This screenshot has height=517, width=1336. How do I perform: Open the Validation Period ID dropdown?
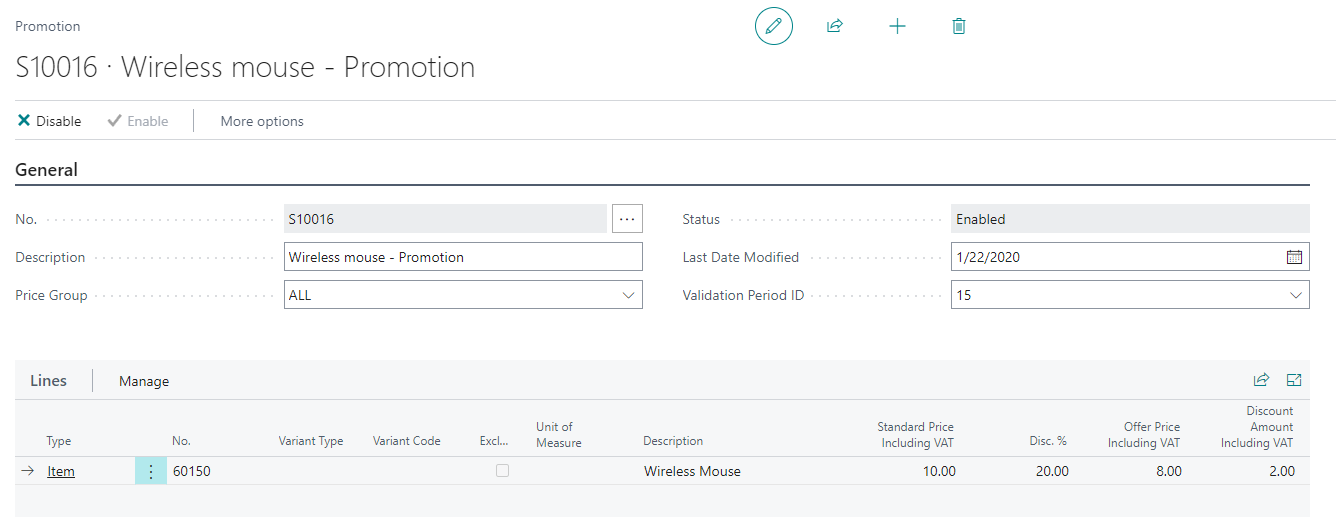(x=1295, y=295)
